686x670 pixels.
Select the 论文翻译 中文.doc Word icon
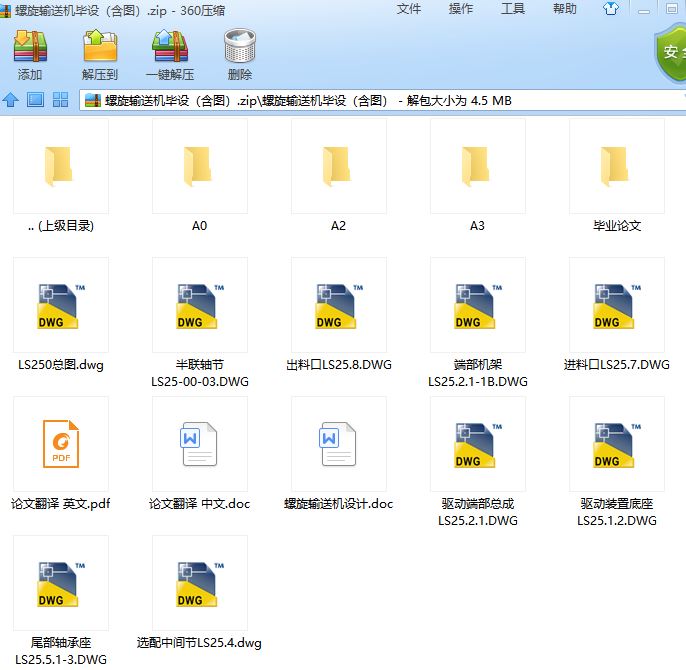(200, 444)
